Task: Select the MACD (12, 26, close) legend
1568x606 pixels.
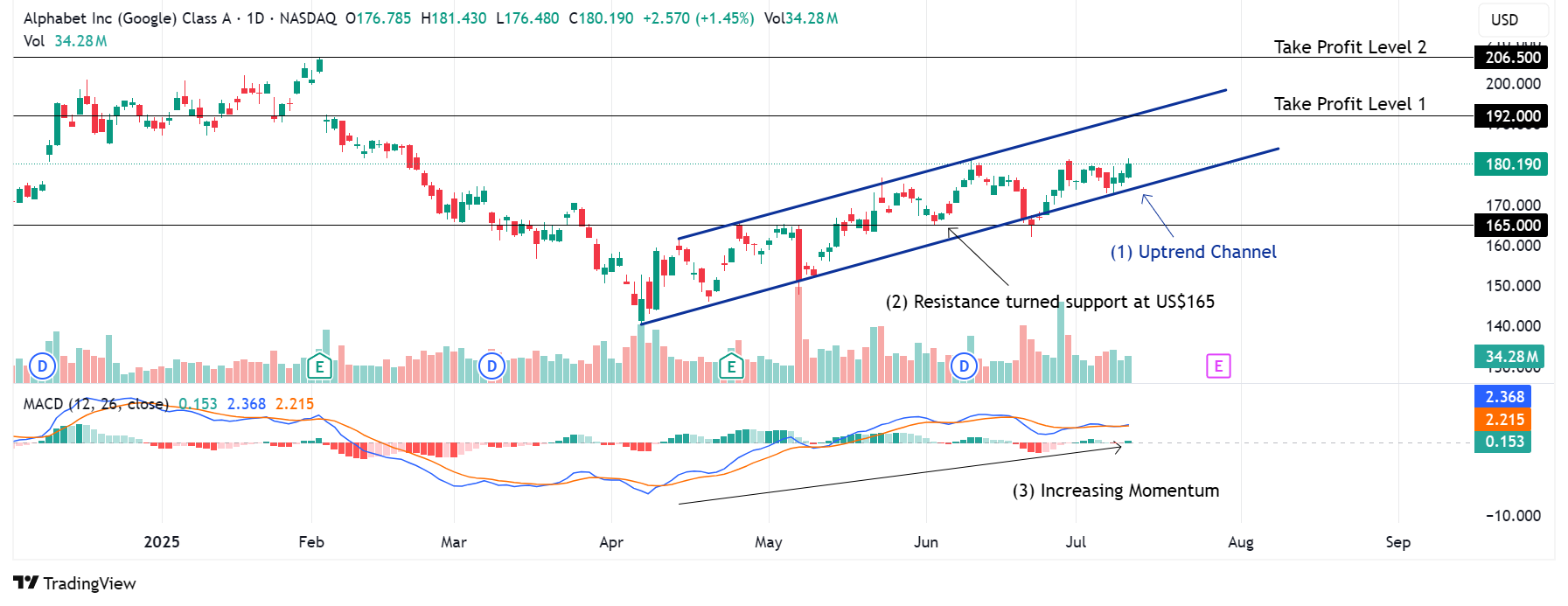Action: 95,404
